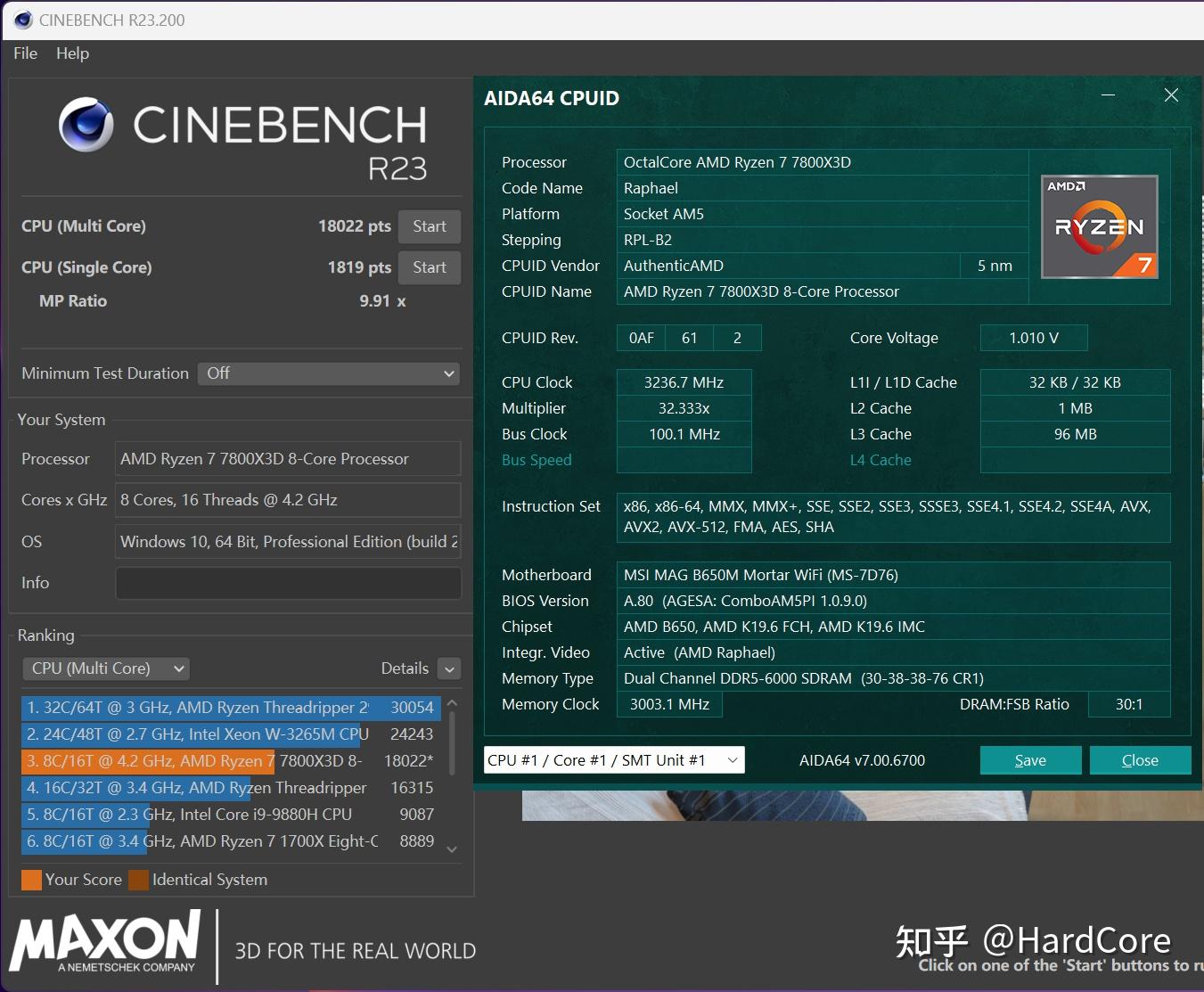The width and height of the screenshot is (1204, 992).
Task: Close the AIDA64 CPUID window with X
Action: (x=1171, y=95)
